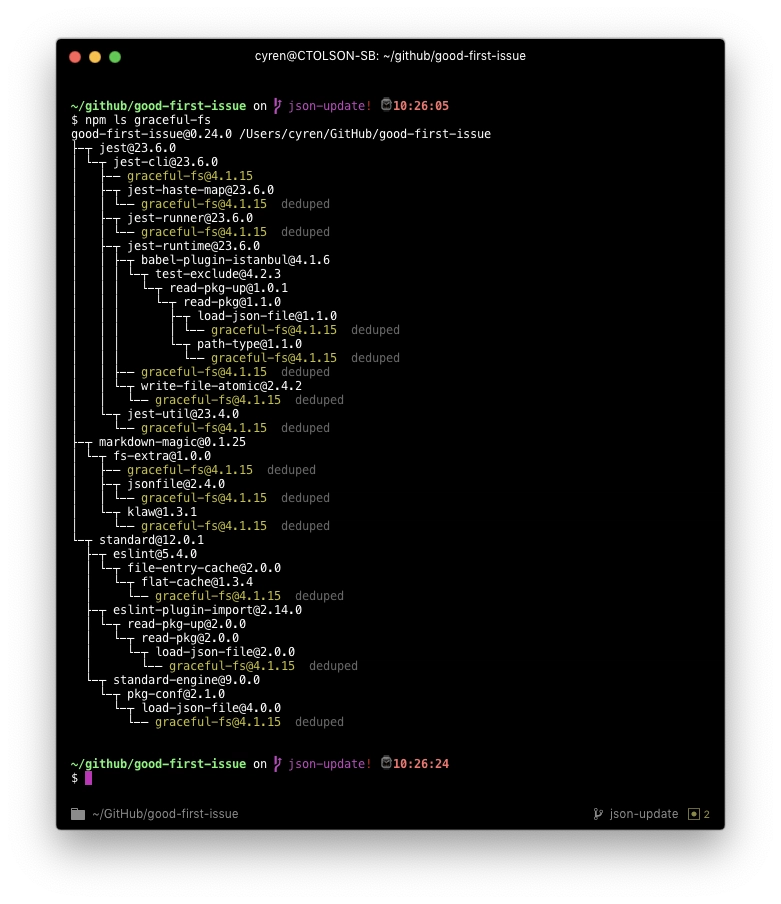Click the dirty files icon next to 2

(x=693, y=813)
